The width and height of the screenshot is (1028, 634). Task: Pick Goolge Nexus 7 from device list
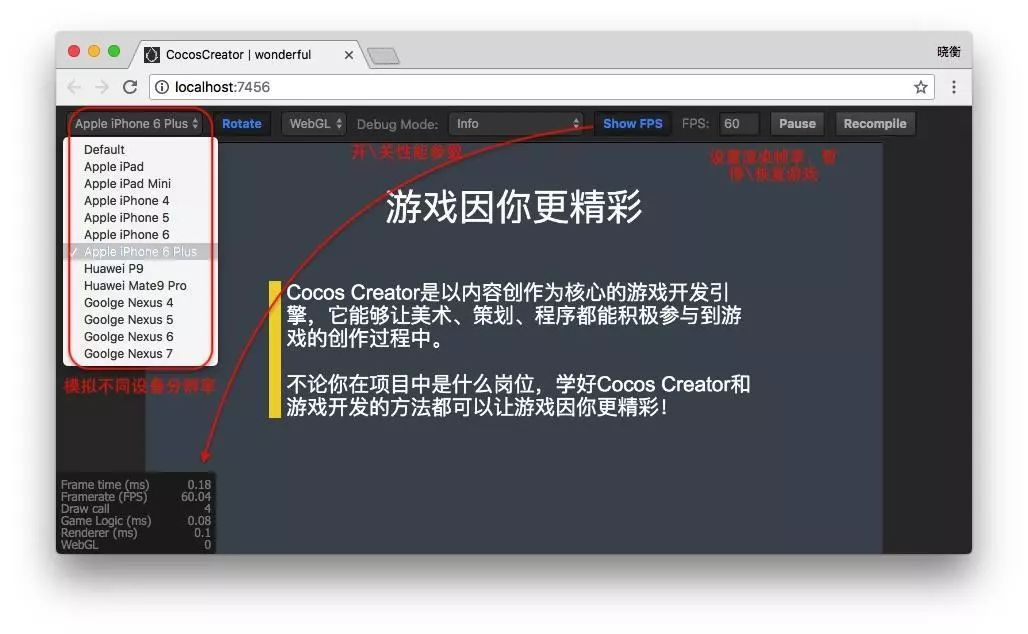[140, 354]
